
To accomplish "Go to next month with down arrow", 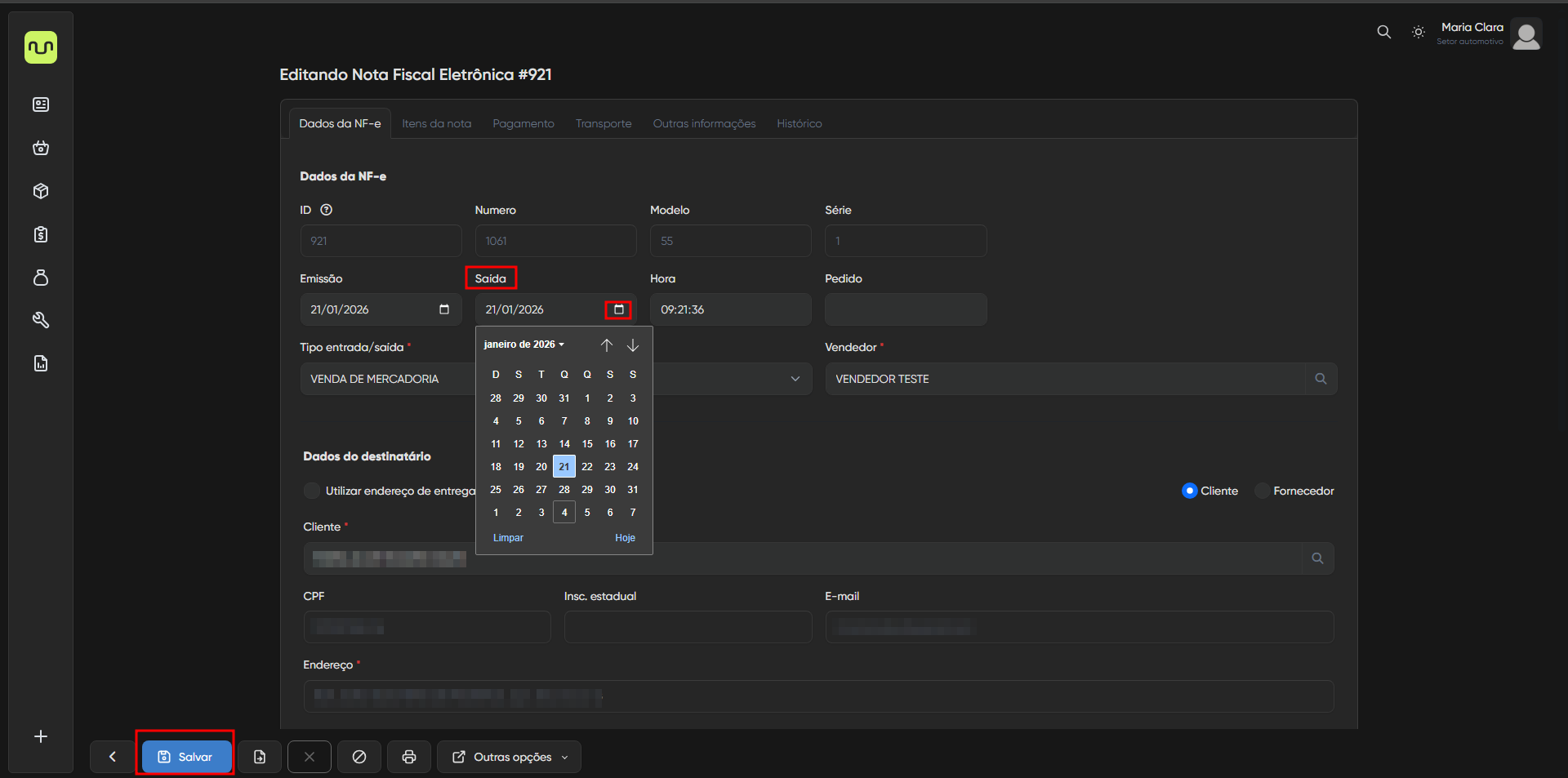I will pos(633,345).
